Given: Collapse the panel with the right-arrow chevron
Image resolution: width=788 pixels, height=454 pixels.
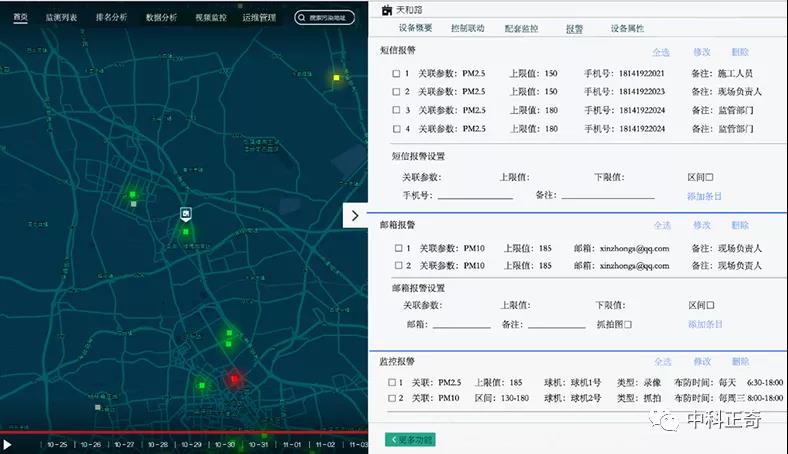Looking at the screenshot, I should pos(356,216).
